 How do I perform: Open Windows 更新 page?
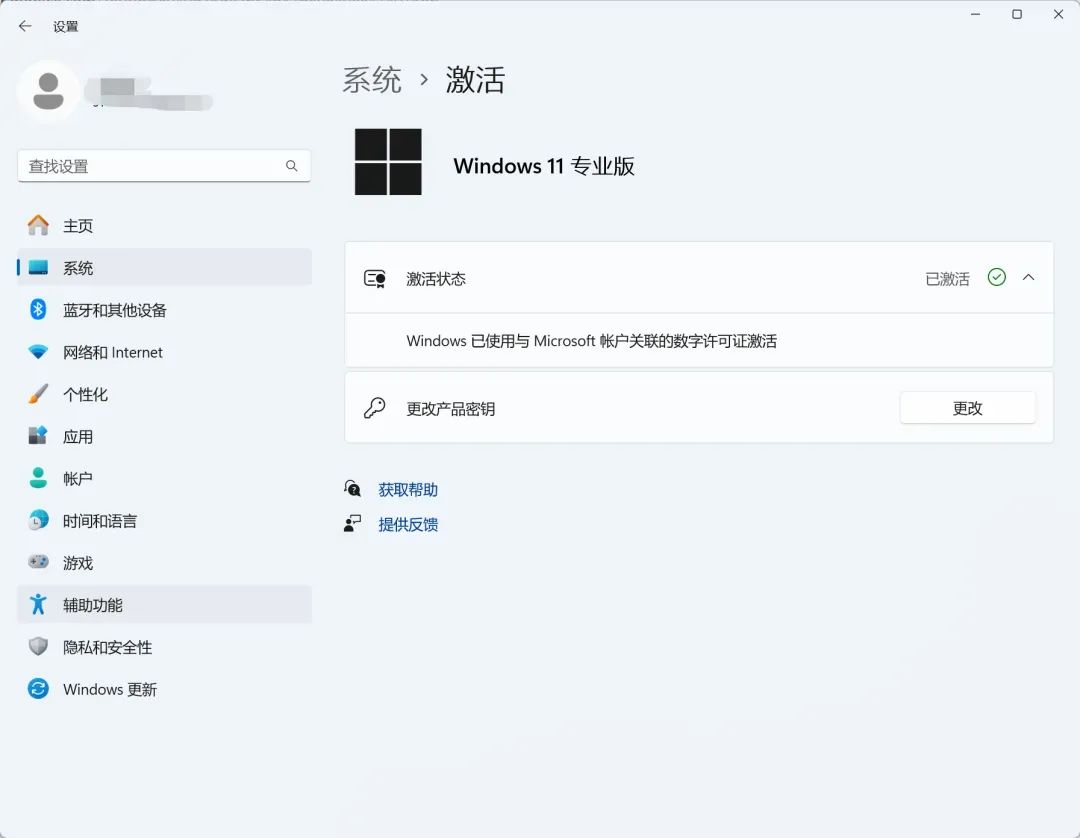click(165, 689)
